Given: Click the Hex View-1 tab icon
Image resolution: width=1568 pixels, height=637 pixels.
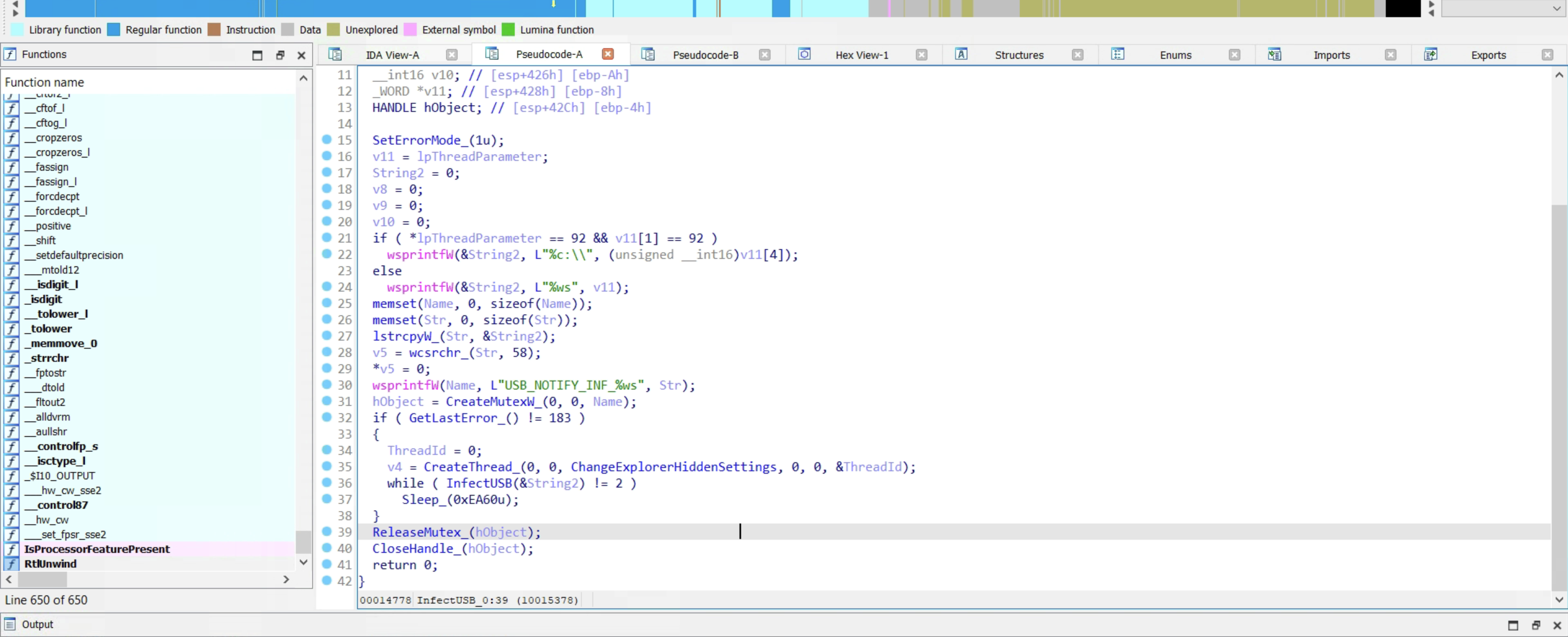Looking at the screenshot, I should 804,54.
